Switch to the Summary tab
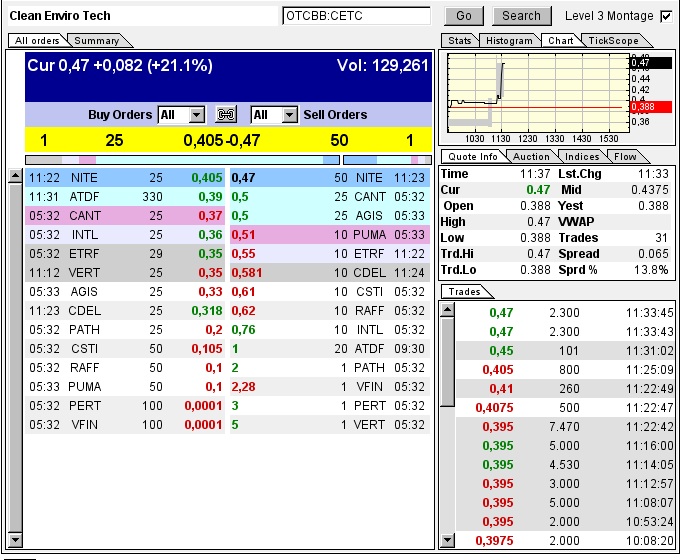Screen dimensions: 682x560 click(97, 40)
